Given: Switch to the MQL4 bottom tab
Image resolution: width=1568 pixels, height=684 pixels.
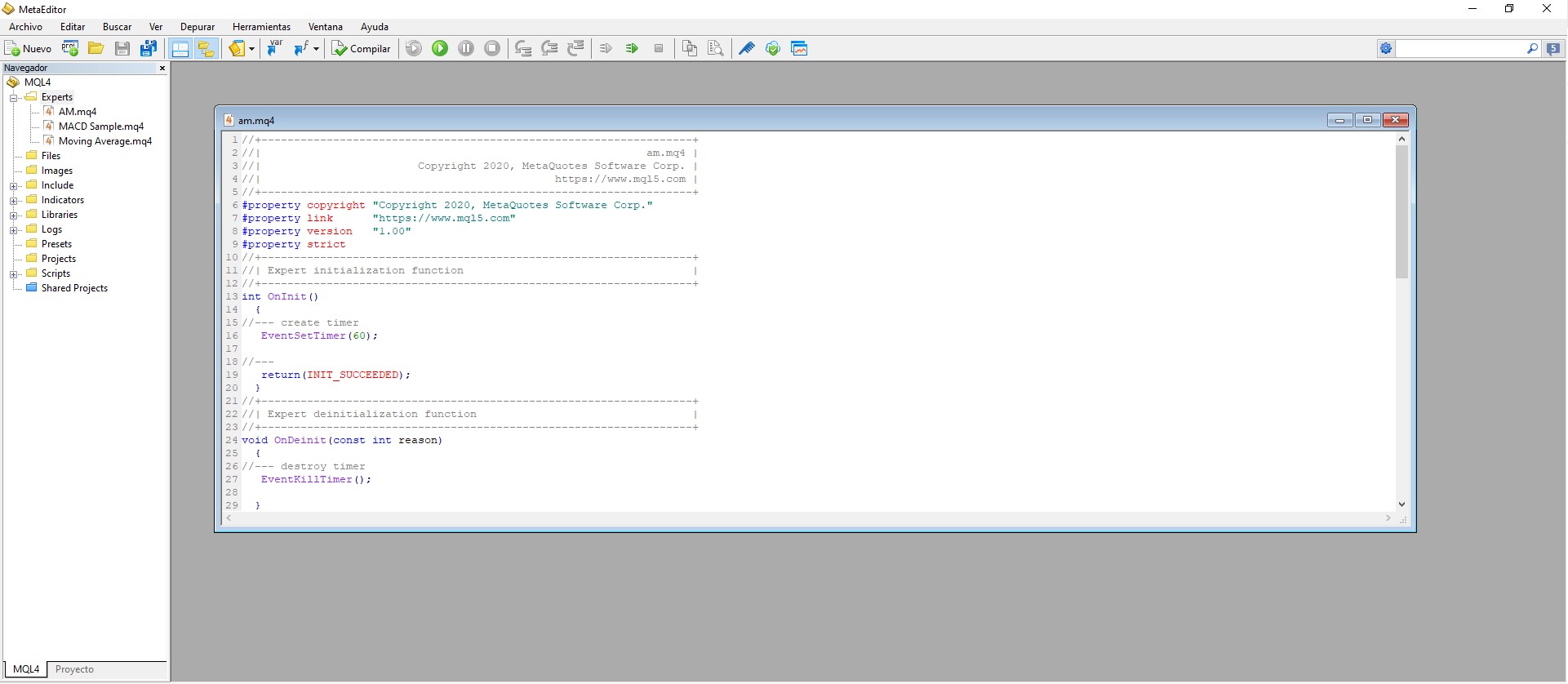Looking at the screenshot, I should (26, 669).
